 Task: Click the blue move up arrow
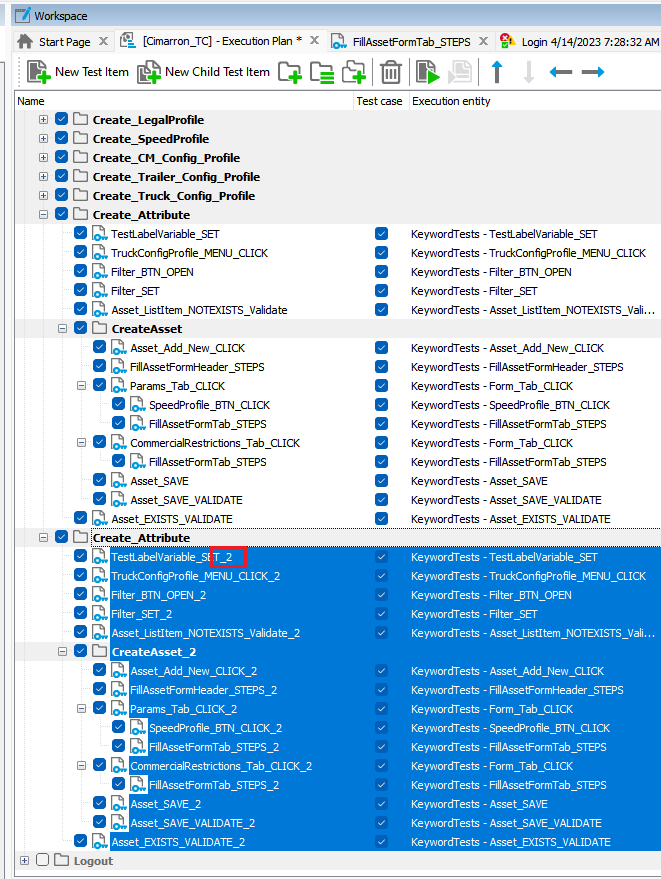pyautogui.click(x=497, y=71)
